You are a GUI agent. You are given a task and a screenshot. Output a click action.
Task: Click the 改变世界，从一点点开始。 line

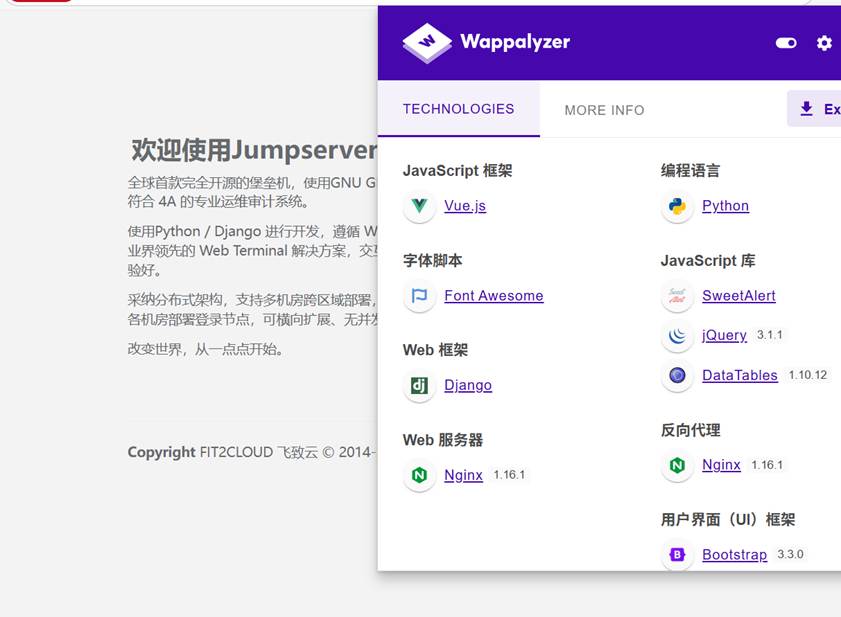(x=205, y=349)
